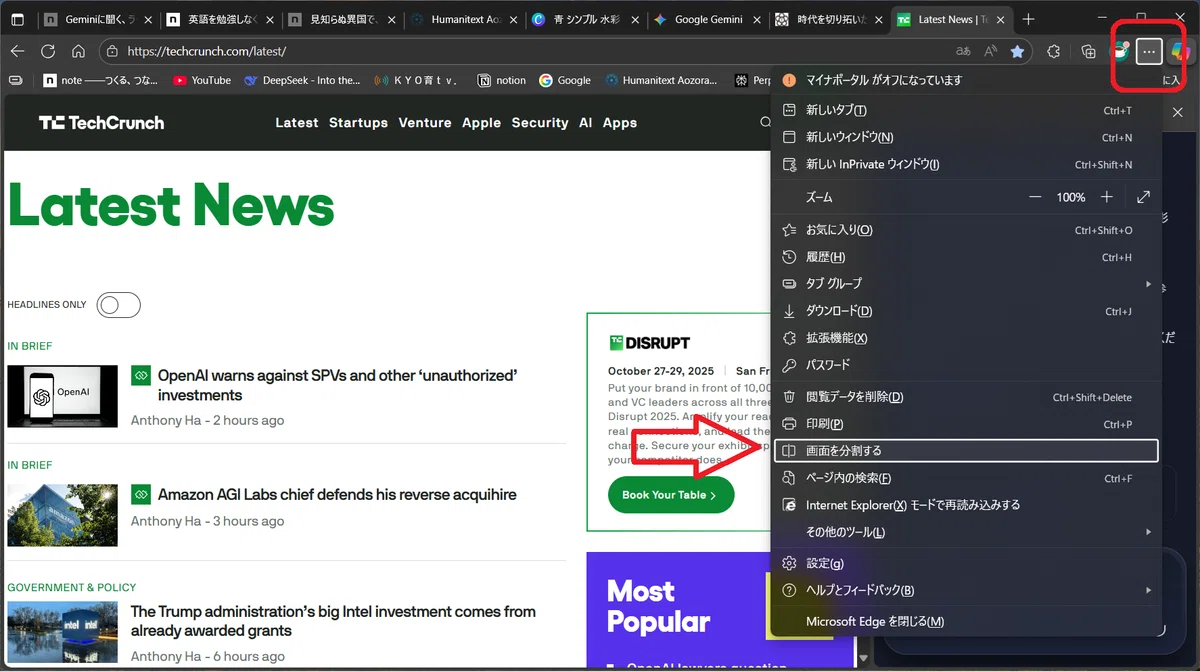
Task: Open the GOVERNMENT & POLICY category label
Action: pyautogui.click(x=72, y=588)
